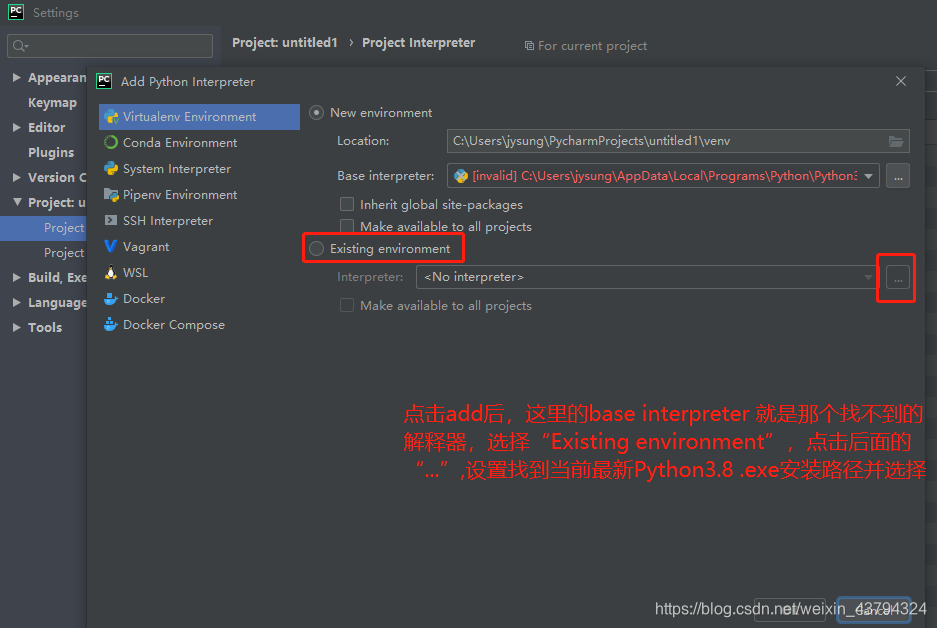Click the Conda Environment circle icon
This screenshot has height=628, width=937.
click(111, 142)
